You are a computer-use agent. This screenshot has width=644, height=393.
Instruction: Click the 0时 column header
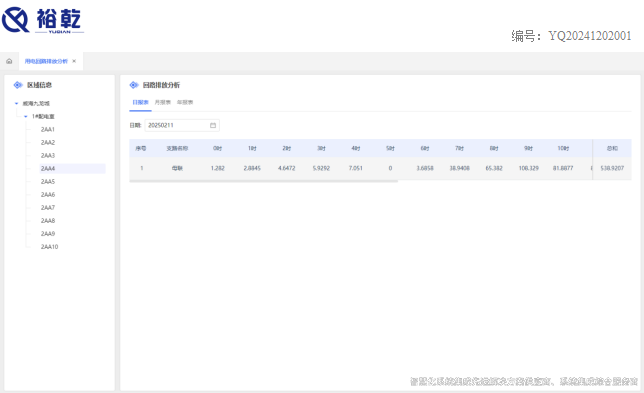217,148
